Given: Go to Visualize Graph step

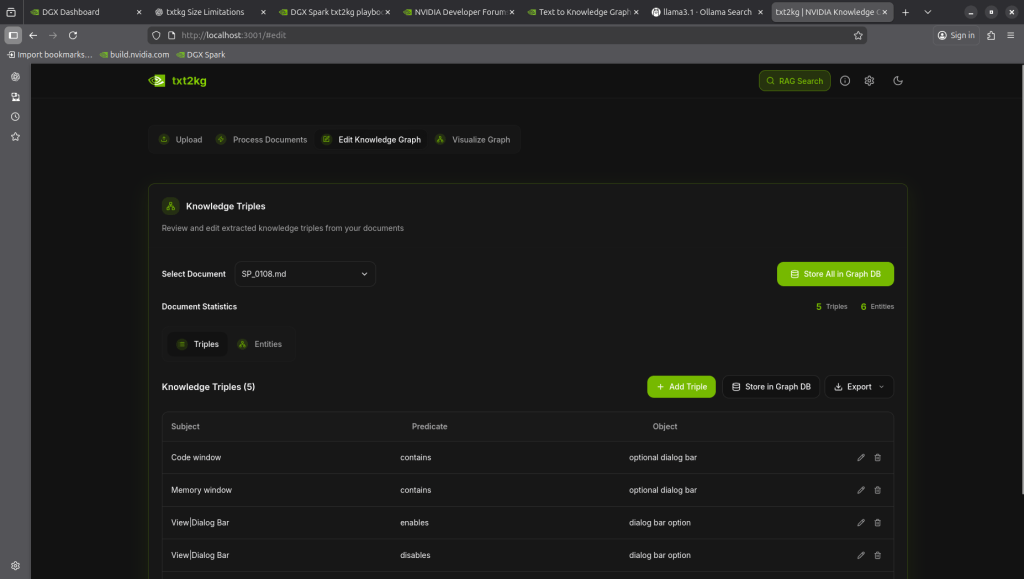Looking at the screenshot, I should (x=473, y=140).
